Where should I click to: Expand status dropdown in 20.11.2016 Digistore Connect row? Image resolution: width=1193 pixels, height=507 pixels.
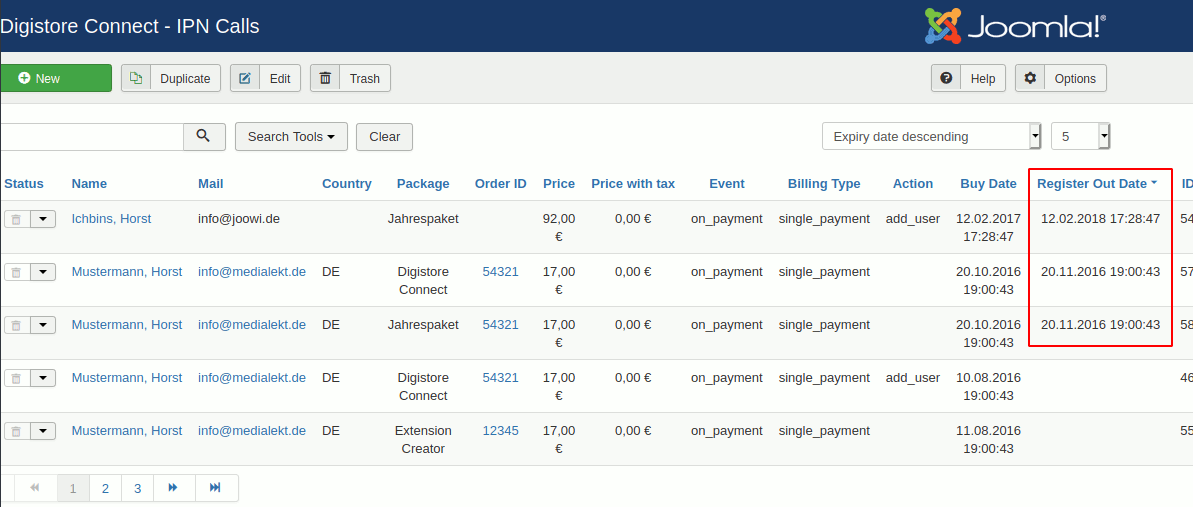pyautogui.click(x=43, y=273)
